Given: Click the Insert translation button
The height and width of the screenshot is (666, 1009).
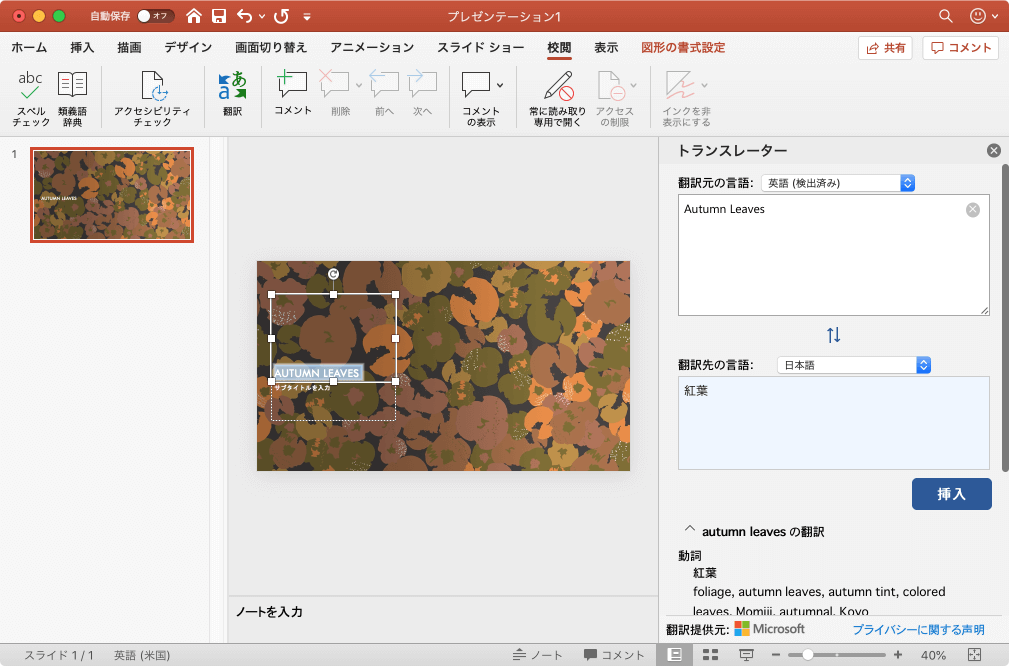Looking at the screenshot, I should (951, 494).
